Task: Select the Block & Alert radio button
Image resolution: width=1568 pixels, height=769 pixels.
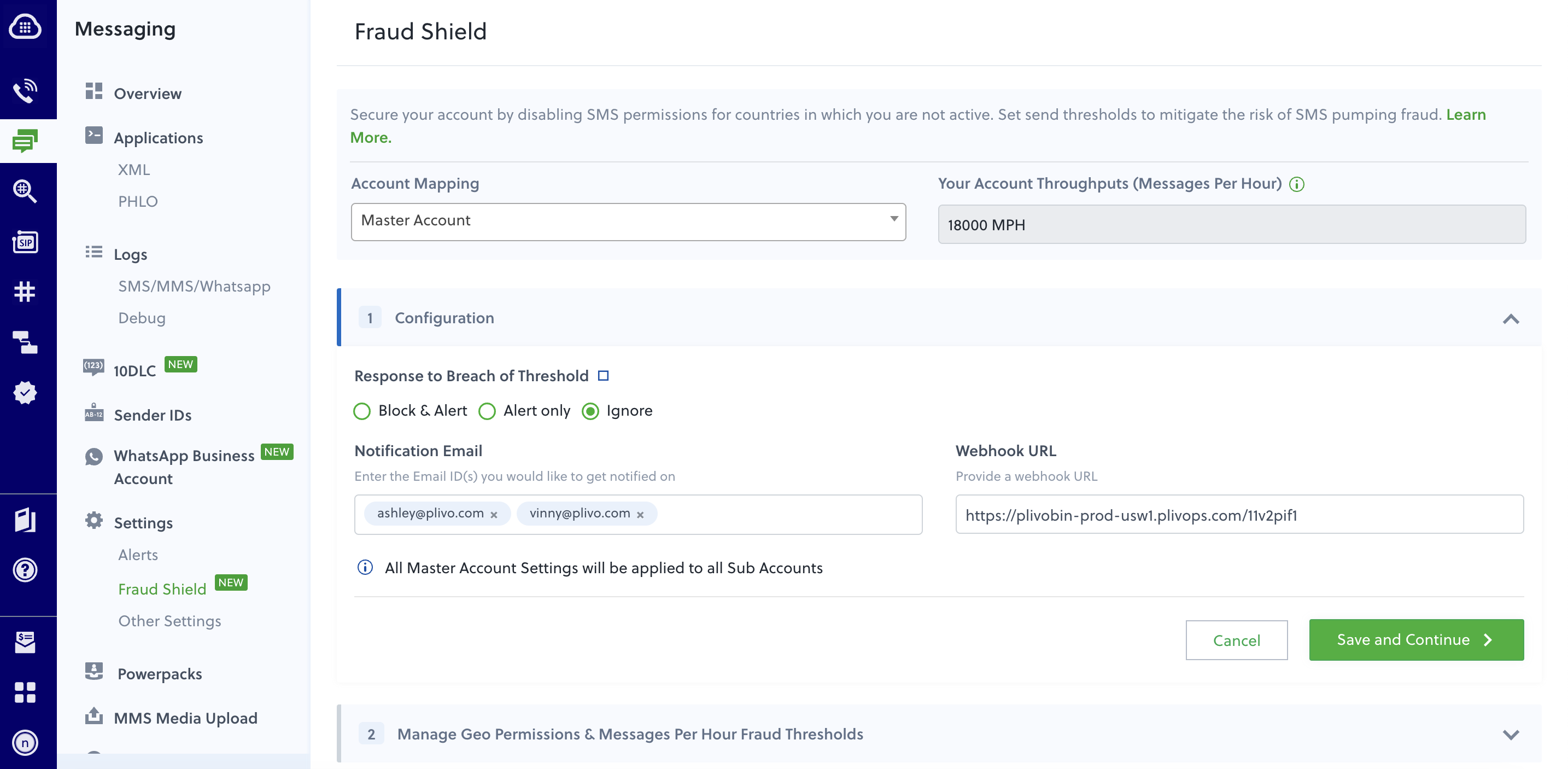Action: point(362,410)
